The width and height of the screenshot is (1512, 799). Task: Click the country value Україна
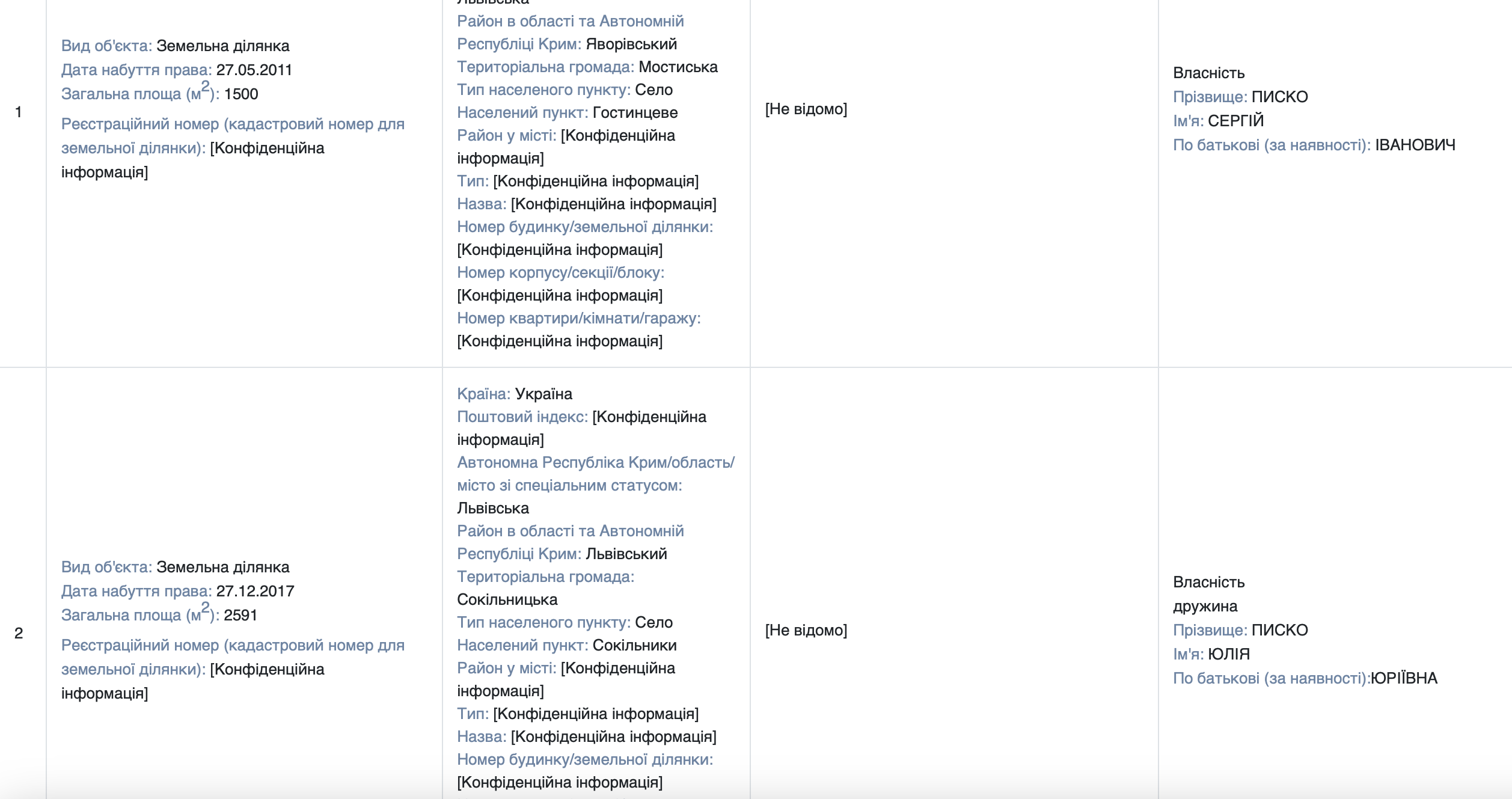coord(543,394)
